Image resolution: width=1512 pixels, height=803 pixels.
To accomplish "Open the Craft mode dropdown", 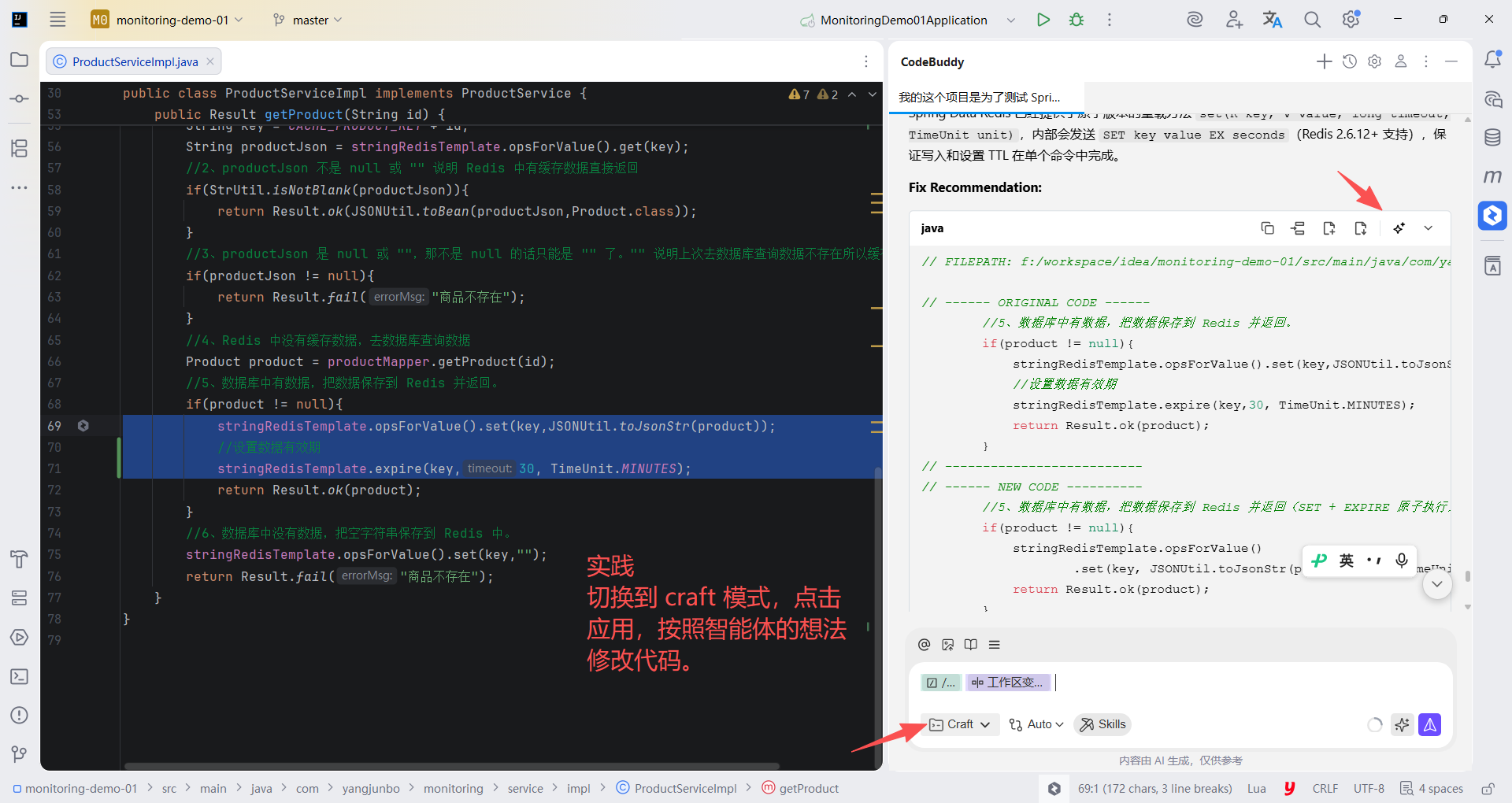I will coord(959,724).
